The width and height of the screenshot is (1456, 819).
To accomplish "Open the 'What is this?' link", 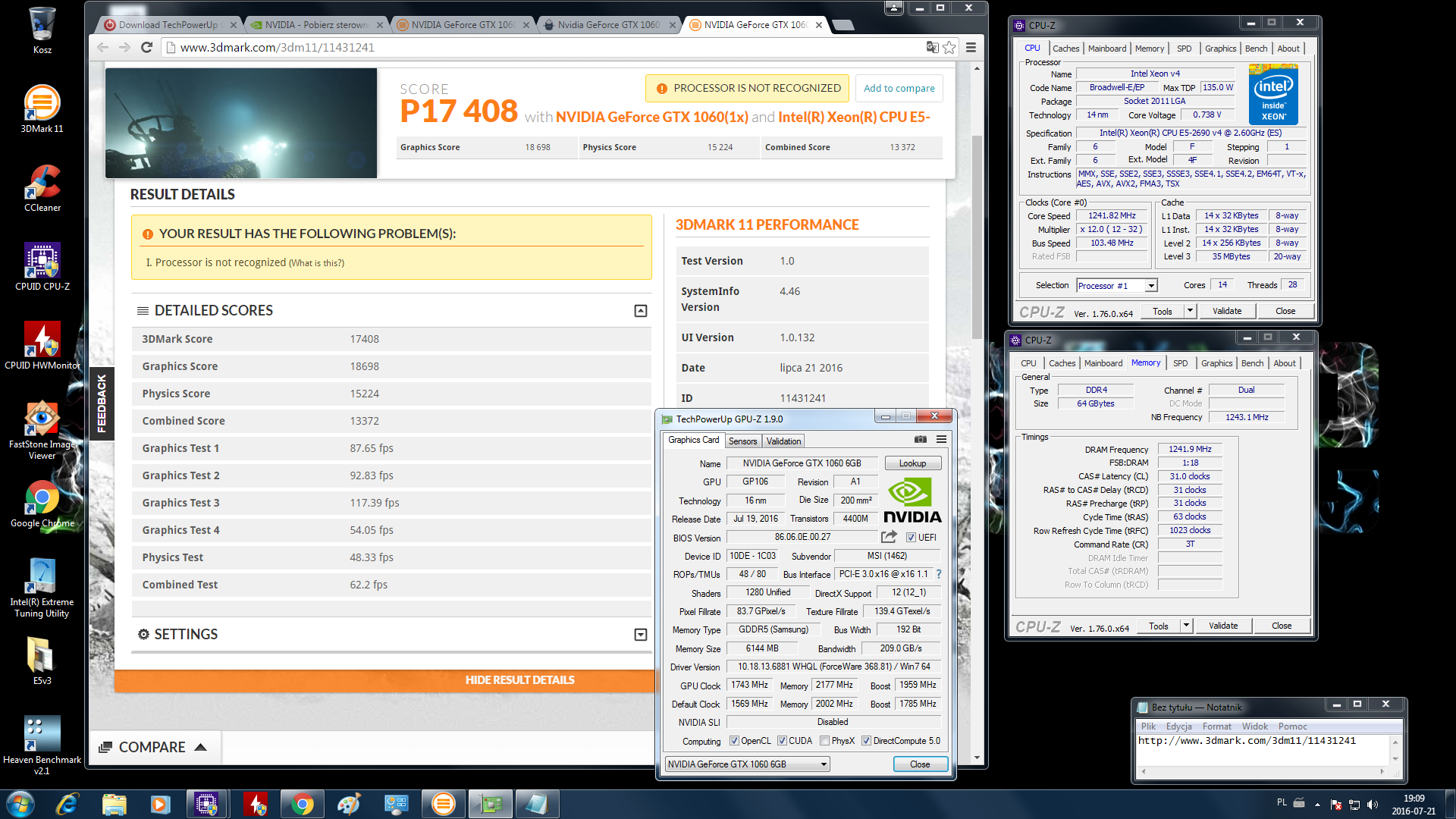I will click(316, 263).
